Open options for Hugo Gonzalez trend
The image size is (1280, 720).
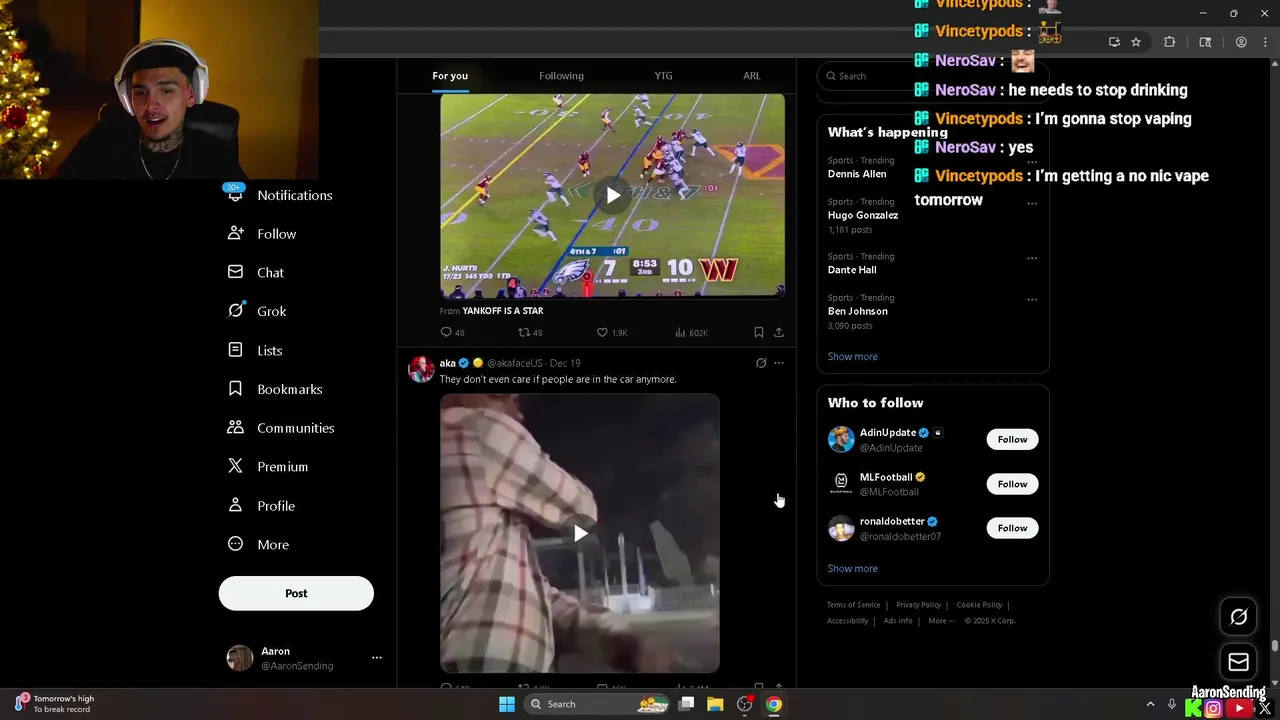tap(1032, 203)
